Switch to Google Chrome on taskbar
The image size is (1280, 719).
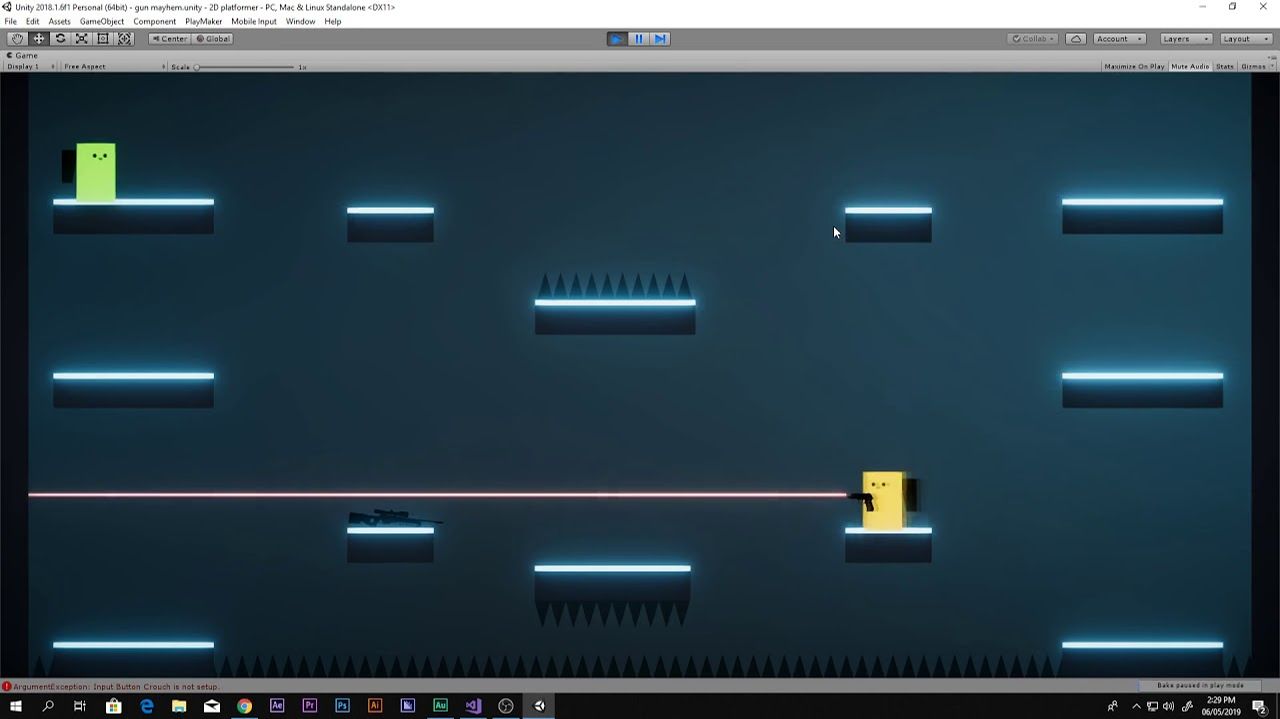244,706
